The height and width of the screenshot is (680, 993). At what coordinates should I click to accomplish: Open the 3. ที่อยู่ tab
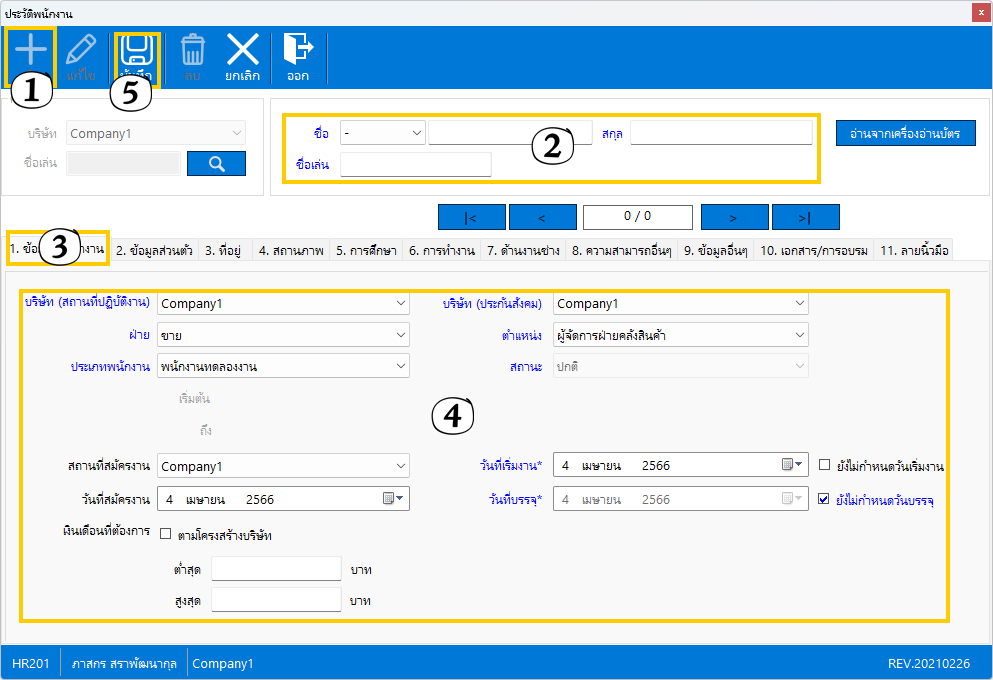225,251
